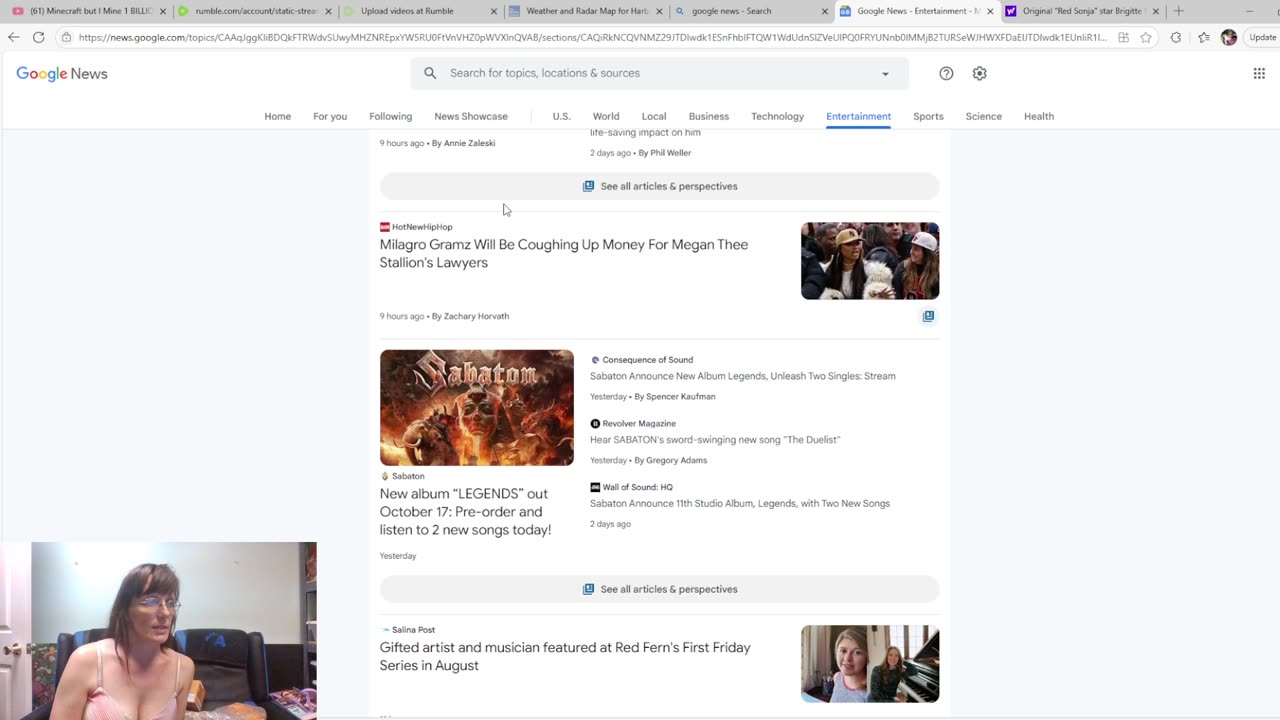Open Red Fern's First Friday Series headline

coord(565,656)
